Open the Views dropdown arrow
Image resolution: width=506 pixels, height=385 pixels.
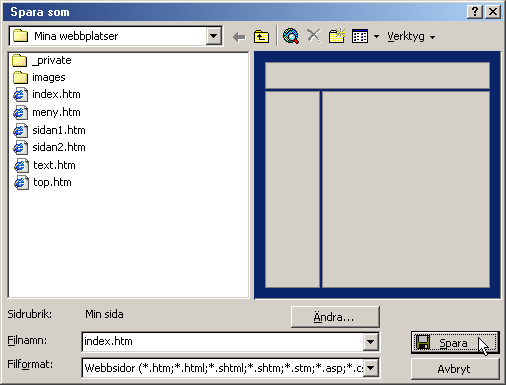pos(376,36)
